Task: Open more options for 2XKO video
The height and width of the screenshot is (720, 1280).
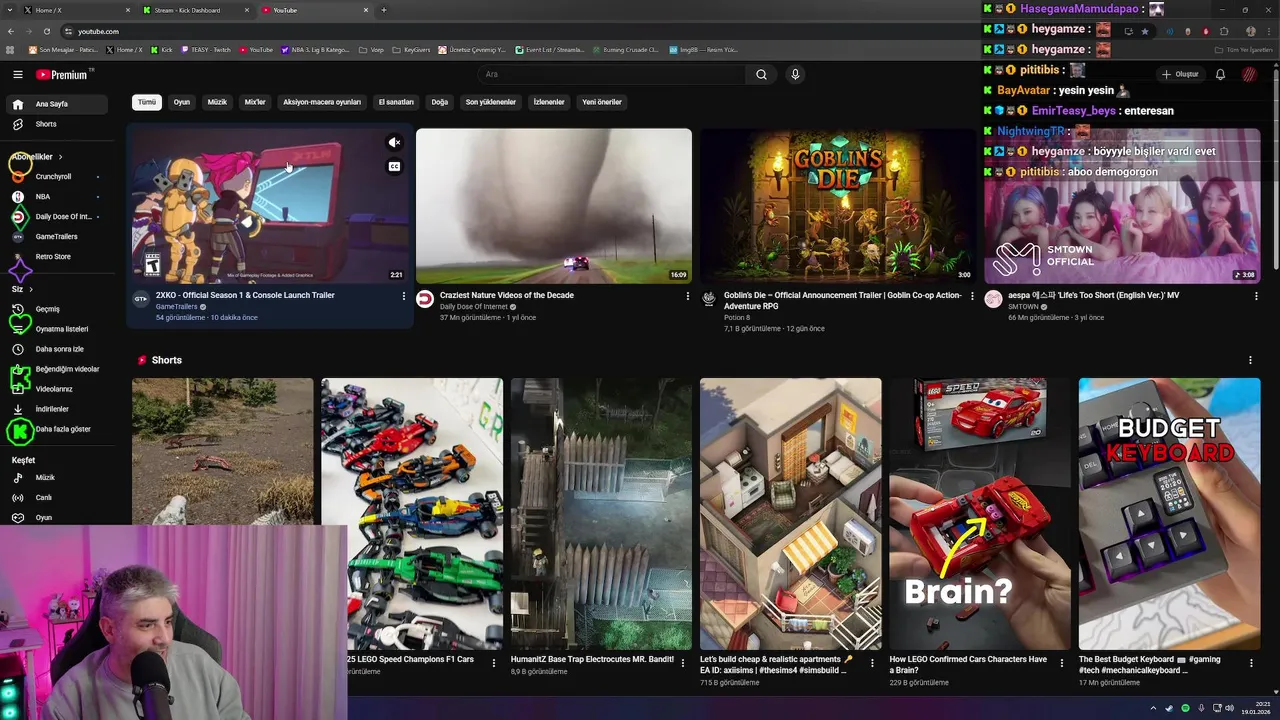Action: (x=404, y=296)
